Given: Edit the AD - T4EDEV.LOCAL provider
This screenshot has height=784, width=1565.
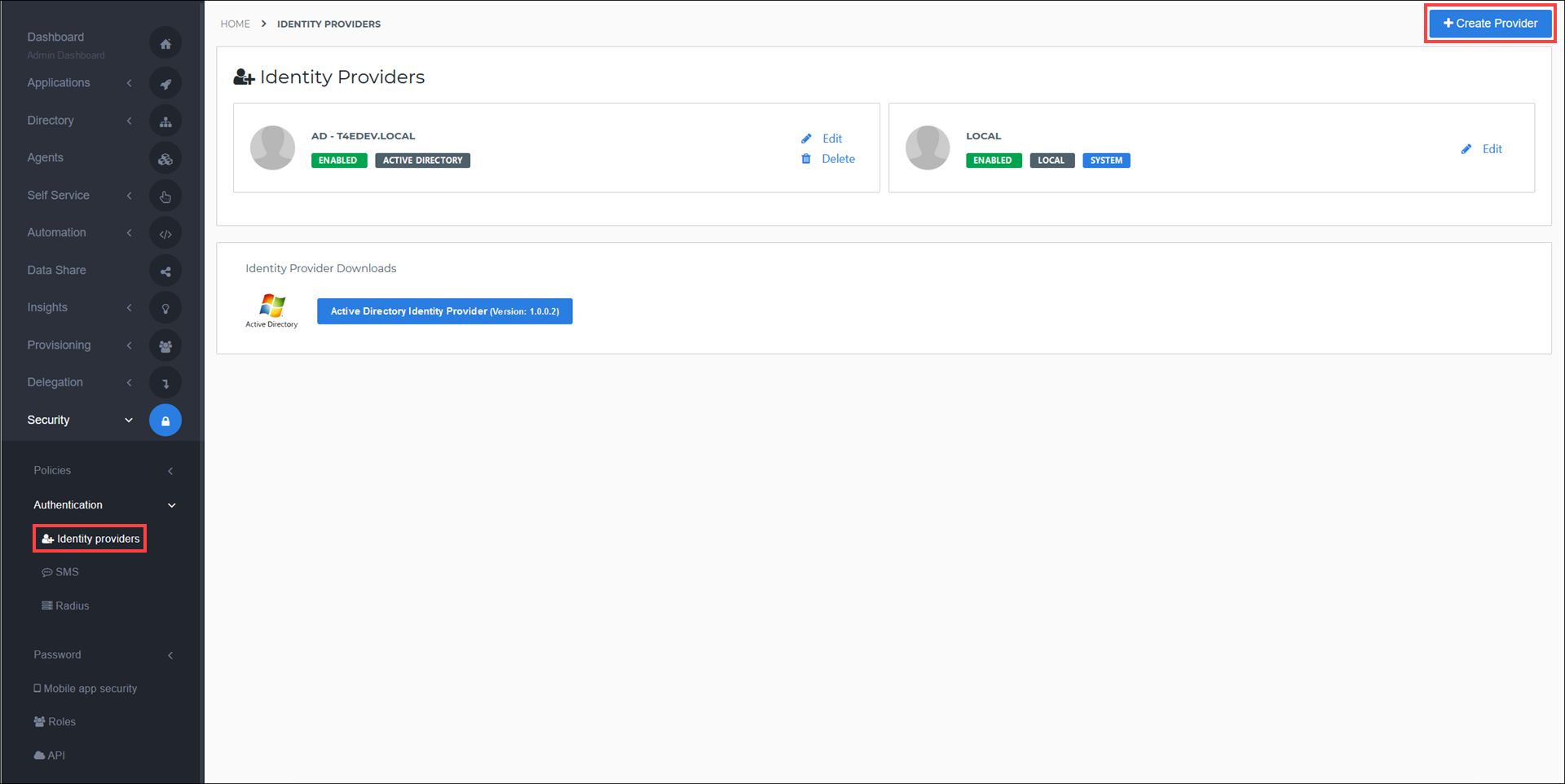Looking at the screenshot, I should coord(832,139).
